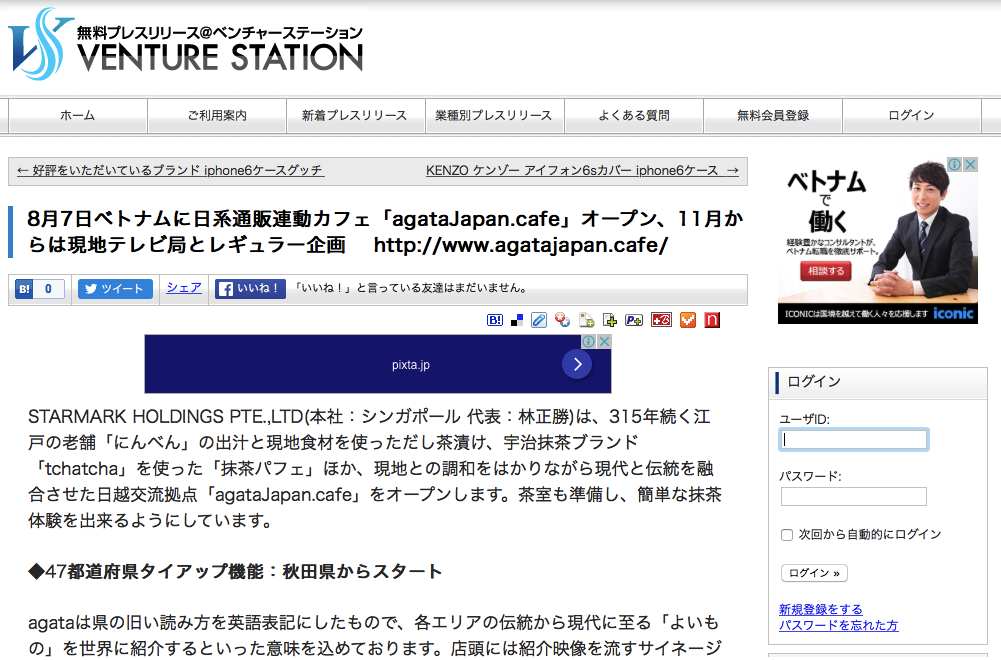Click the page with round green plus icon
Screen dimensions: 1001x660
pyautogui.click(x=586, y=320)
